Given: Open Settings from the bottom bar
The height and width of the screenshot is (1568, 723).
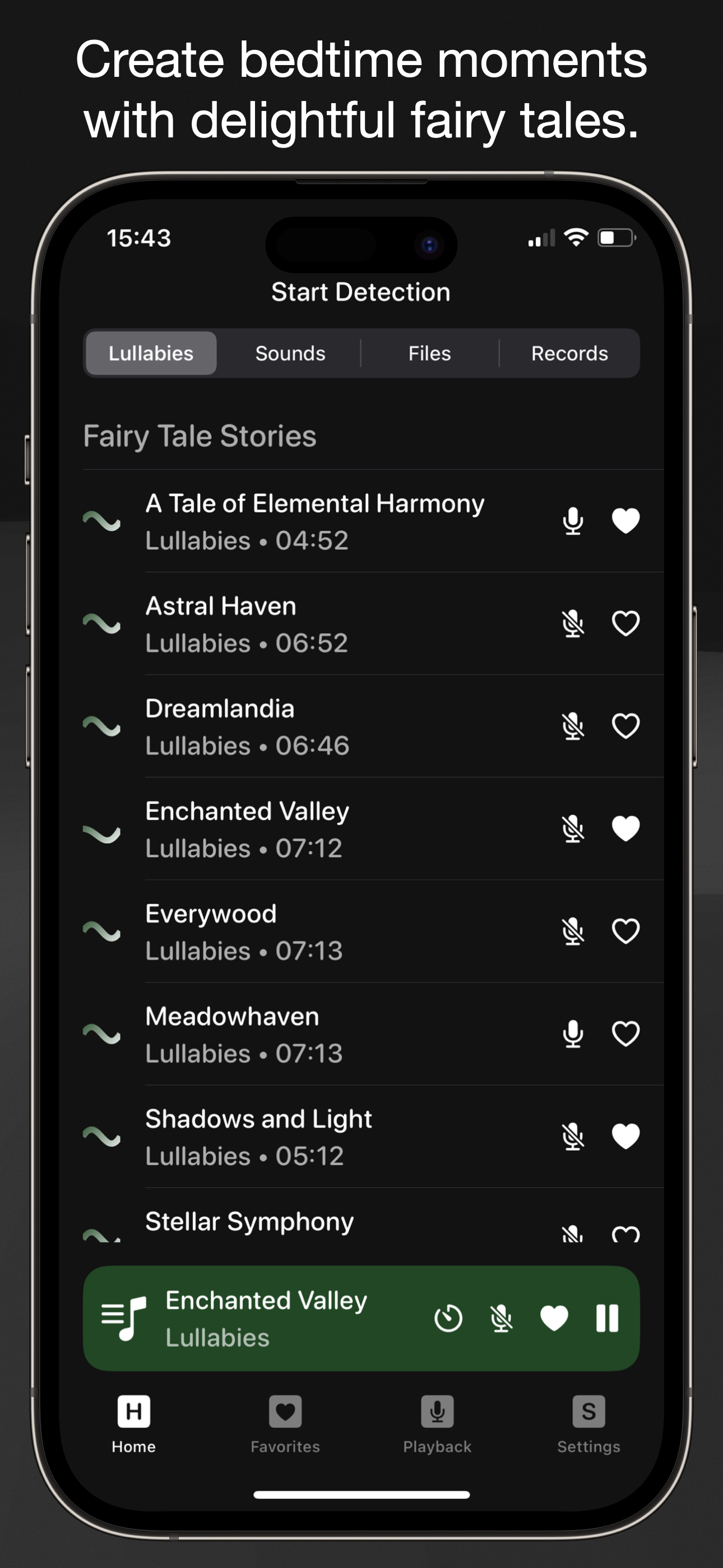Looking at the screenshot, I should [x=588, y=1423].
